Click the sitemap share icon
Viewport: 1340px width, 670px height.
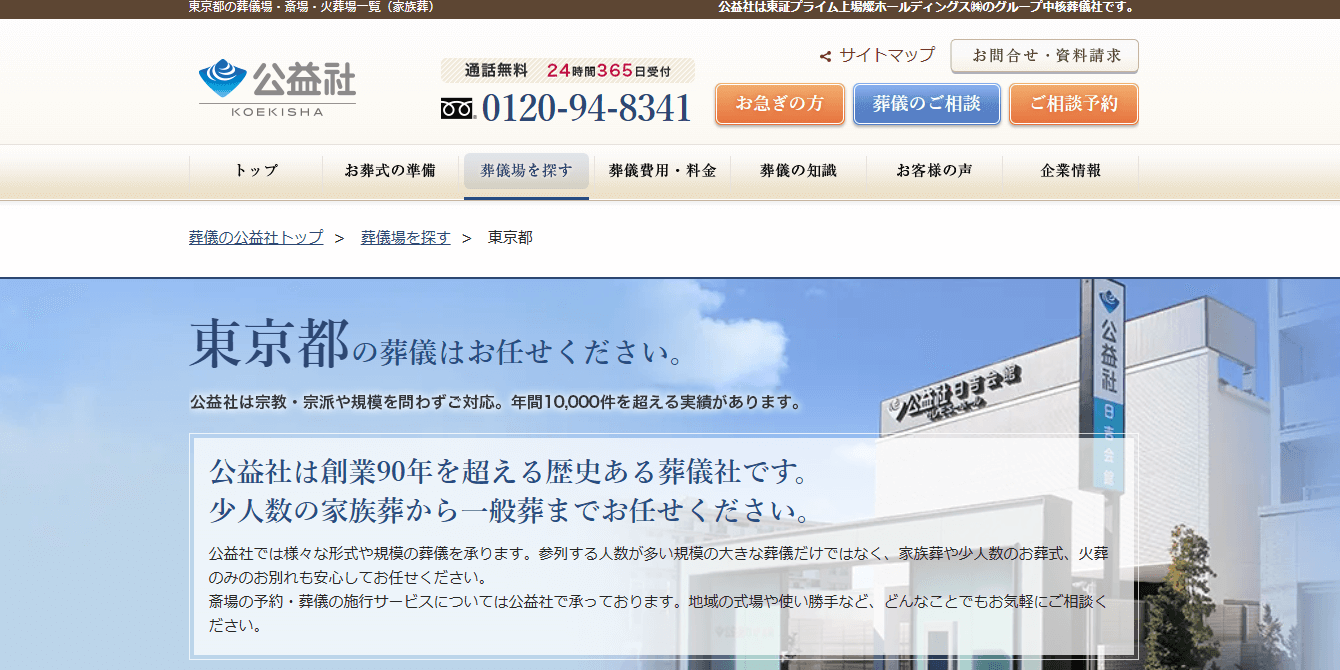[826, 56]
